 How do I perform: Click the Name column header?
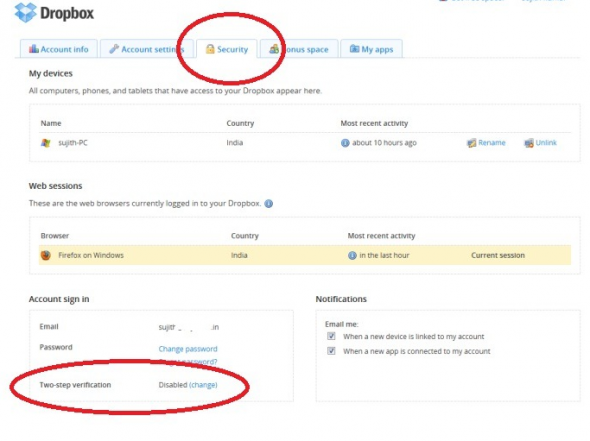tap(51, 123)
